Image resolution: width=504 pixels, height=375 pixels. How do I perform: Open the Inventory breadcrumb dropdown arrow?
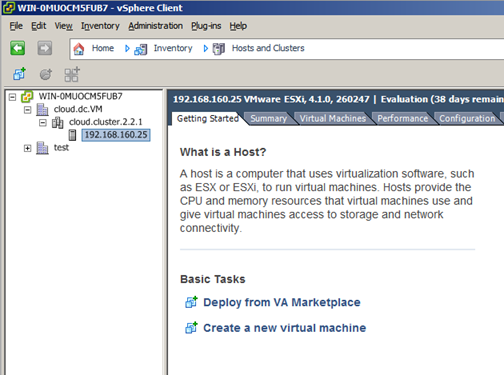click(x=206, y=49)
